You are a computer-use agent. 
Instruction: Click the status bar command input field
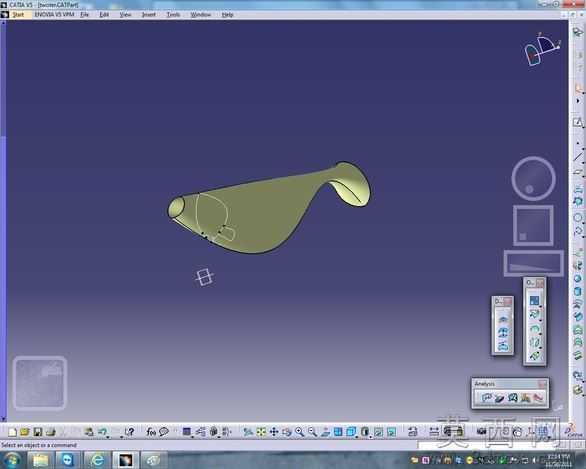coord(490,445)
